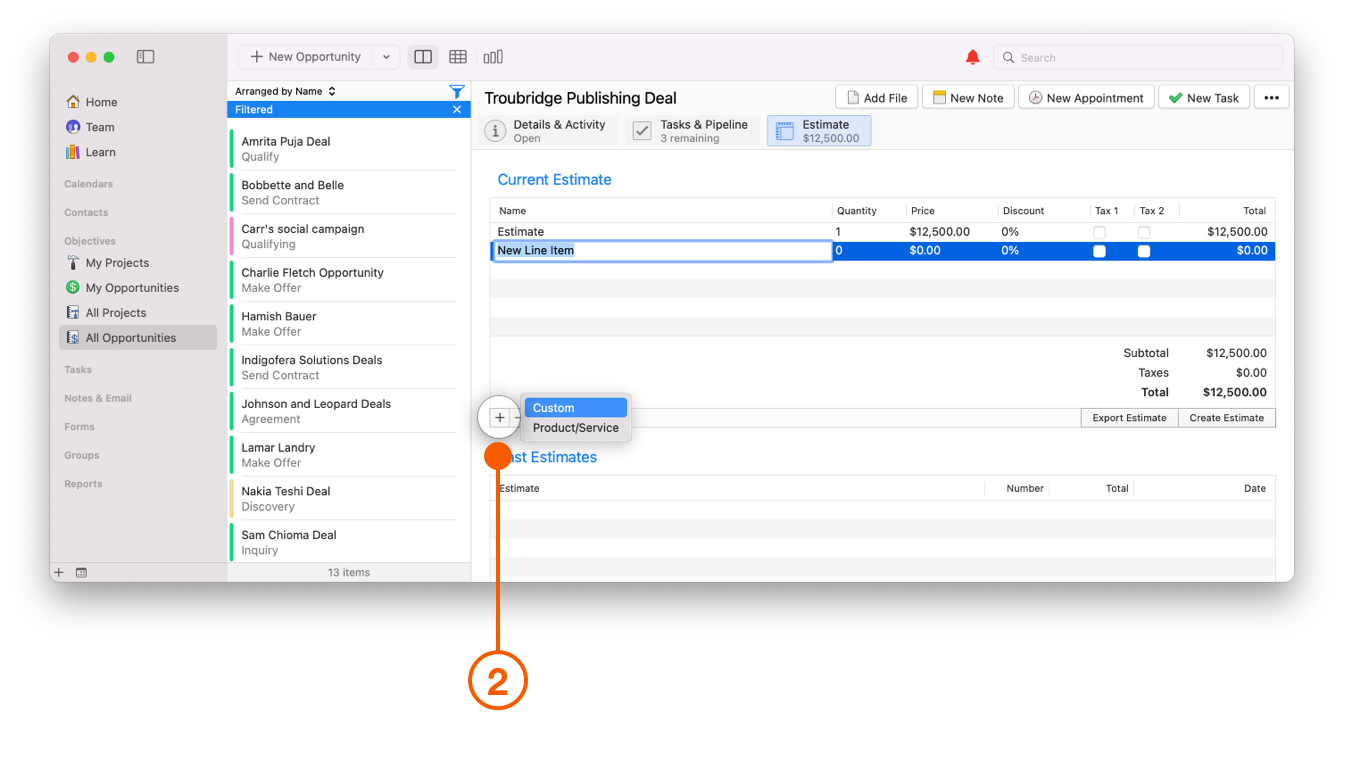Click the blue filter funnel icon
The image size is (1346, 760).
click(457, 91)
